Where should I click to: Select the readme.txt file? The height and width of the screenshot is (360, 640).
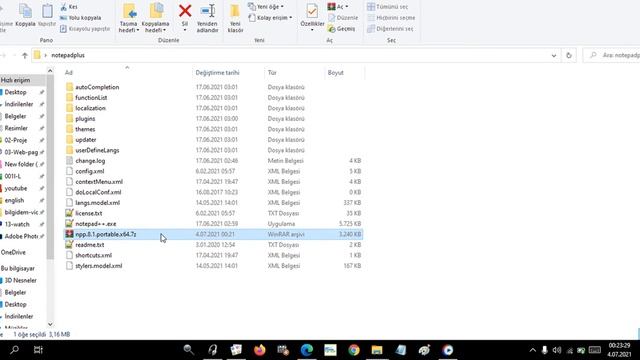tap(89, 245)
